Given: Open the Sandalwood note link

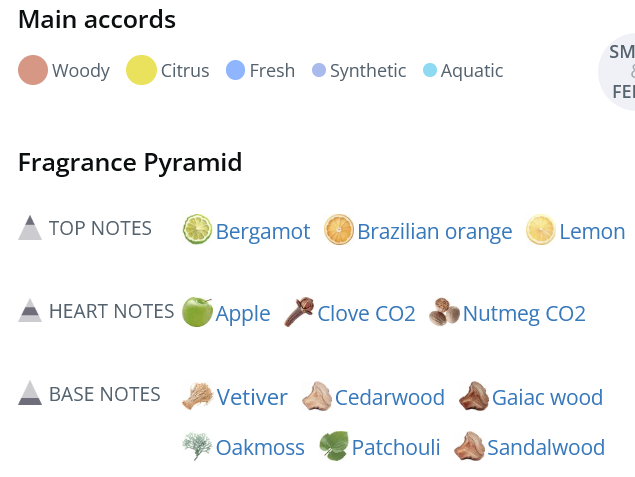Looking at the screenshot, I should tap(546, 448).
